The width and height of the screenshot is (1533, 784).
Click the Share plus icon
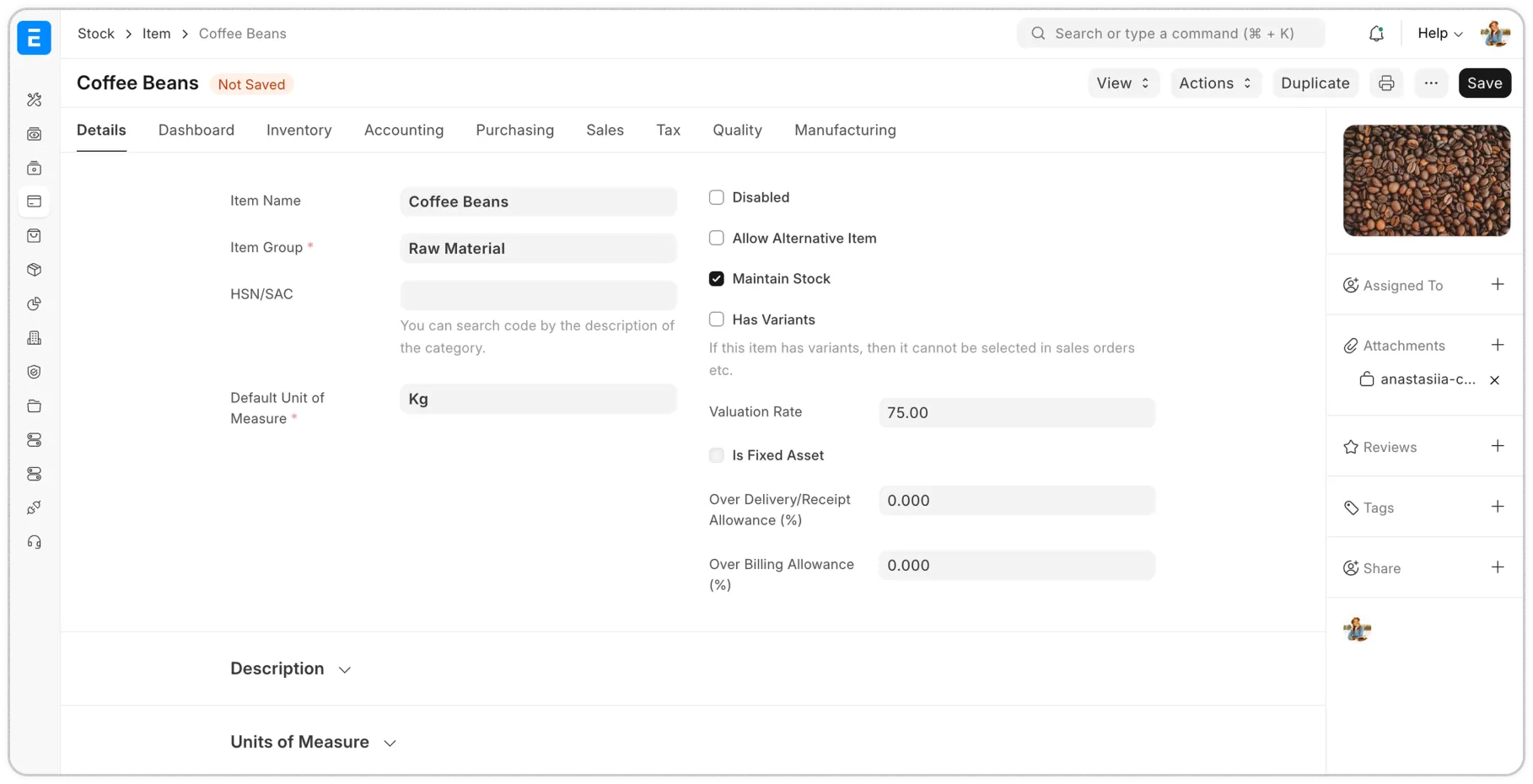pyautogui.click(x=1498, y=567)
